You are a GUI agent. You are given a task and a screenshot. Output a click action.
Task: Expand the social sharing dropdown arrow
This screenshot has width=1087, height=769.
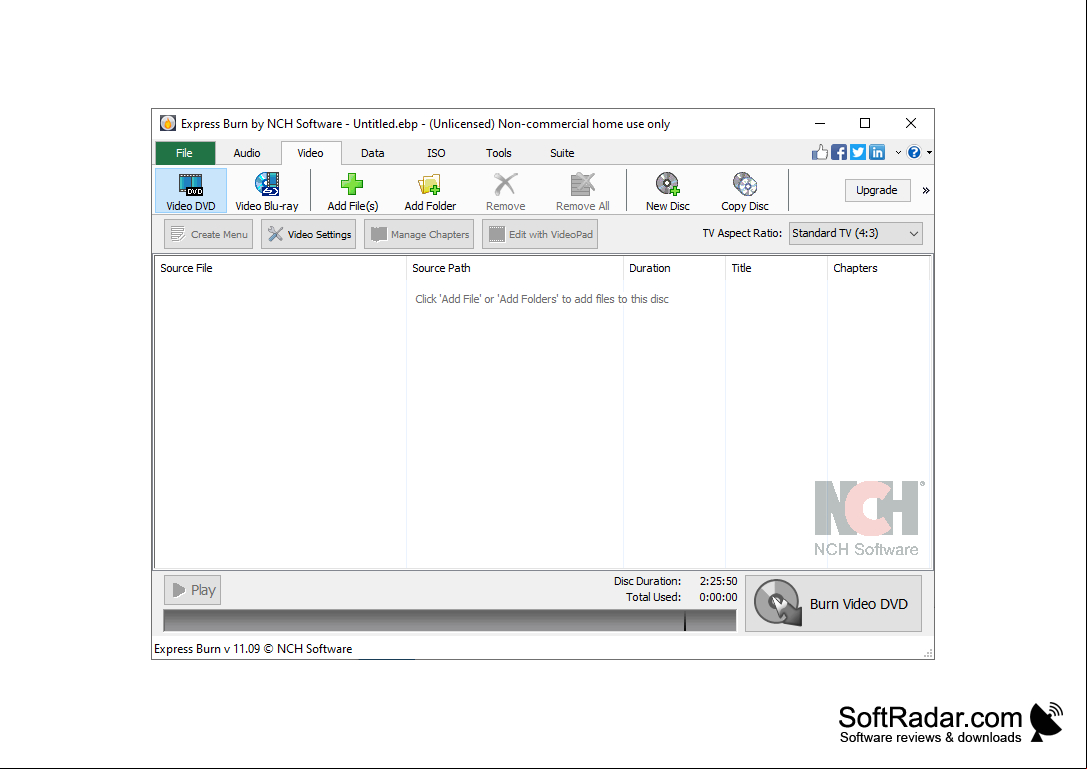tap(898, 153)
